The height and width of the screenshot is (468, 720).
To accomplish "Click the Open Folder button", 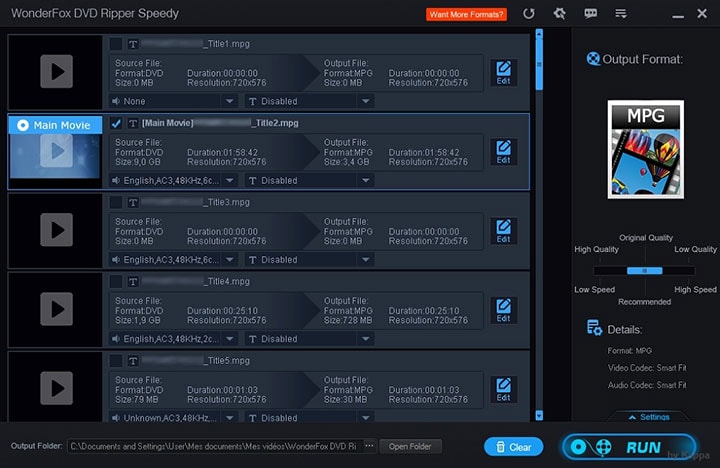I will tap(410, 446).
